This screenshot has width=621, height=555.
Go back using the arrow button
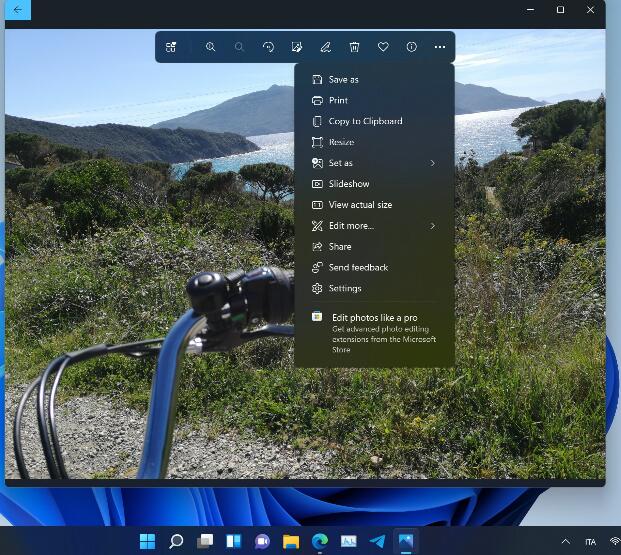pyautogui.click(x=17, y=10)
